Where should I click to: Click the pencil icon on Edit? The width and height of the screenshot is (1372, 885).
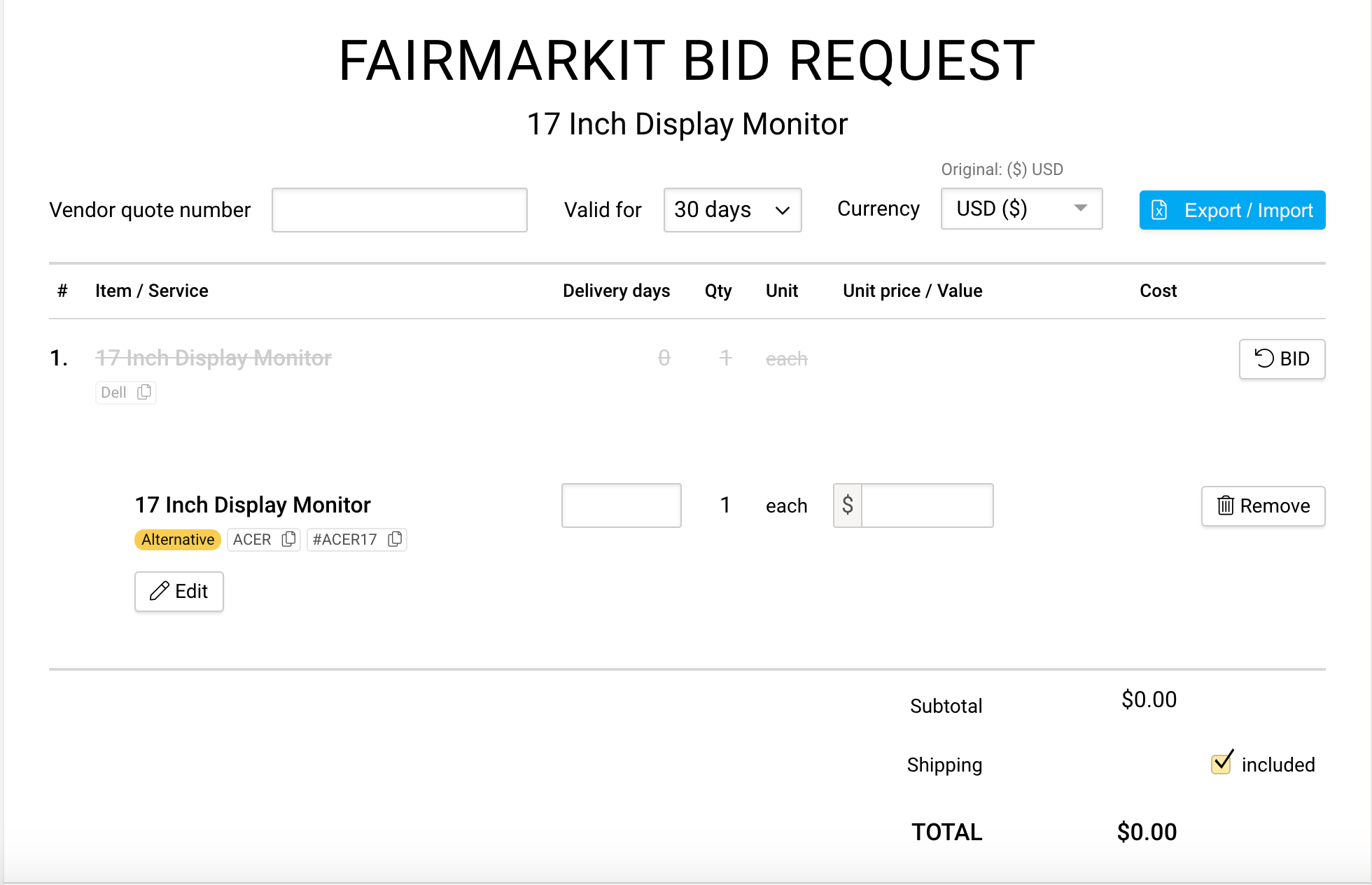click(160, 591)
